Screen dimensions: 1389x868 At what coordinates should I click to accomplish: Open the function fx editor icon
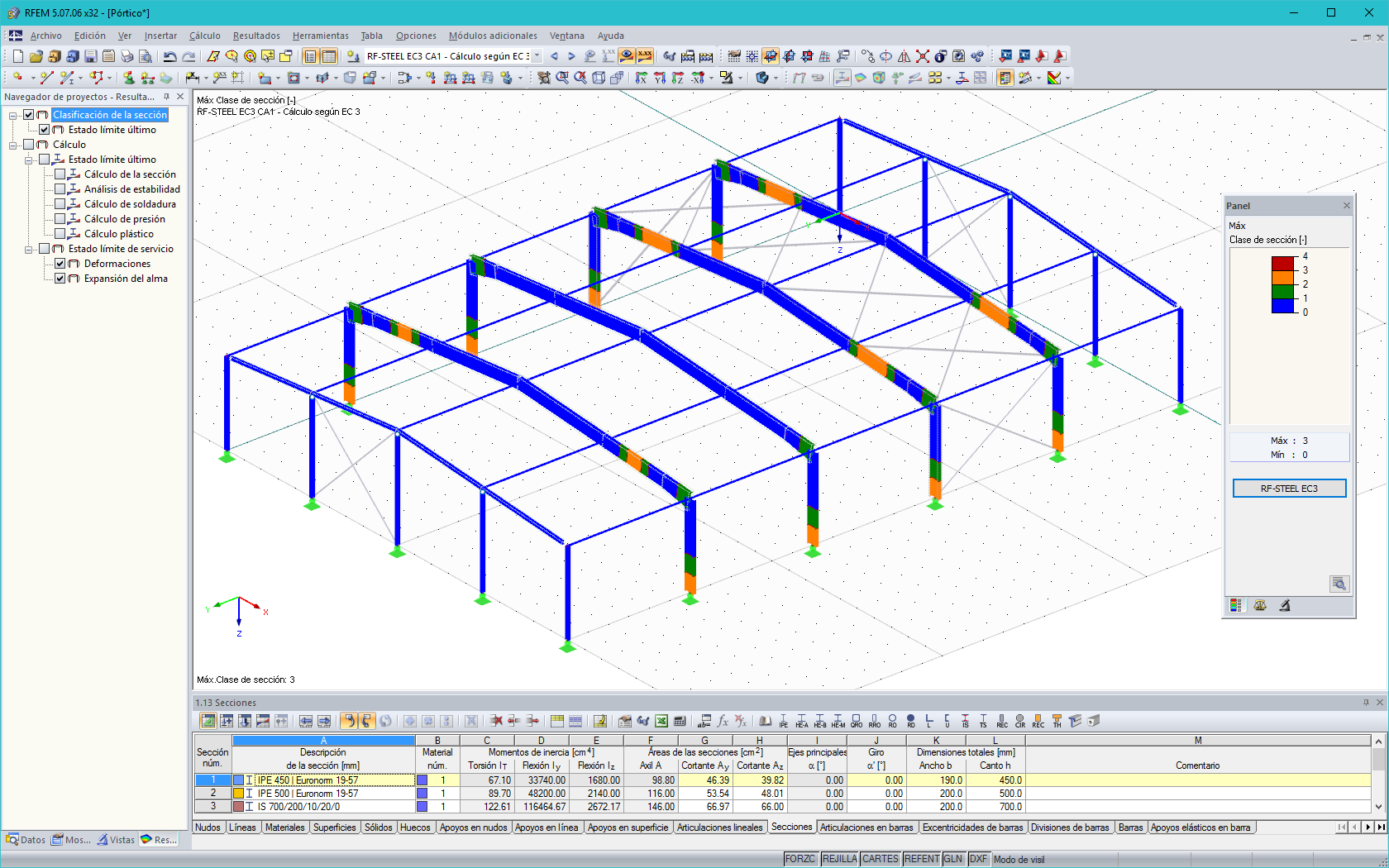pyautogui.click(x=721, y=721)
